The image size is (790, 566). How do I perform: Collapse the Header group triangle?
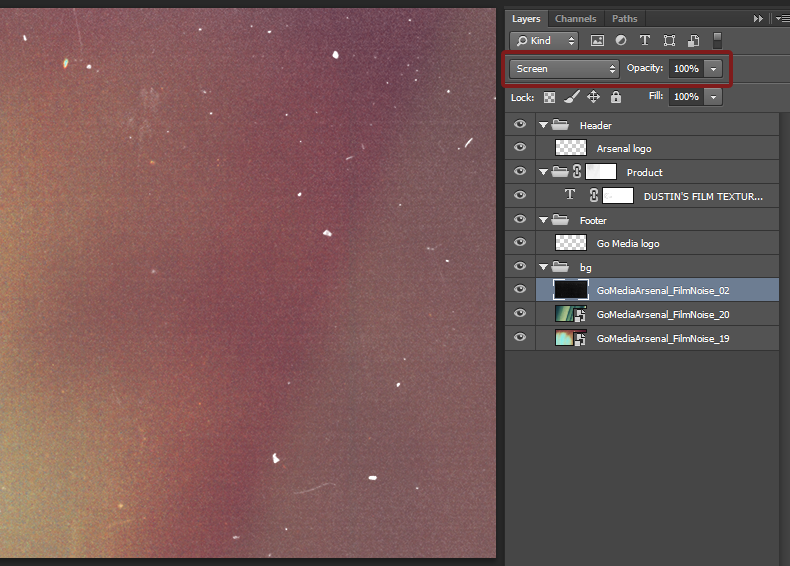(543, 125)
